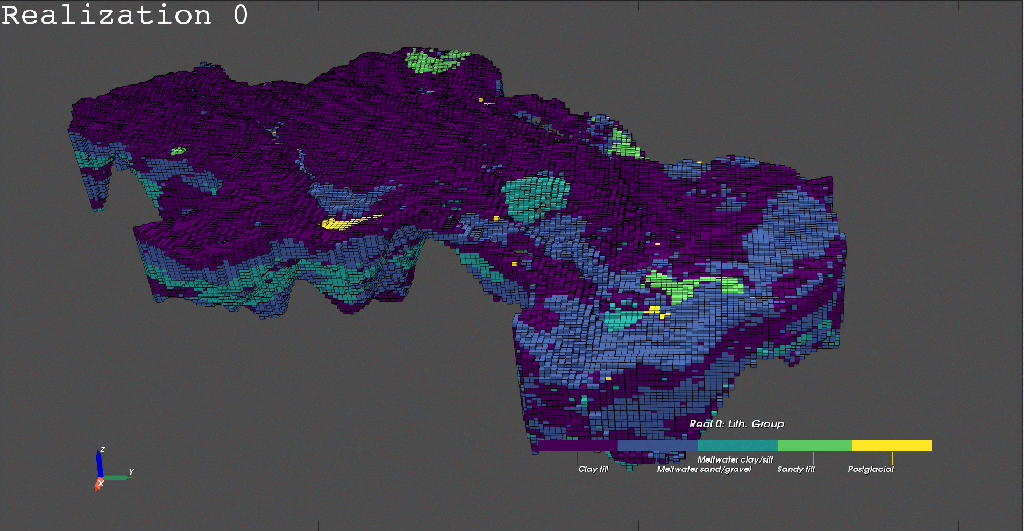Click the 'Clay till' legend label

(593, 468)
